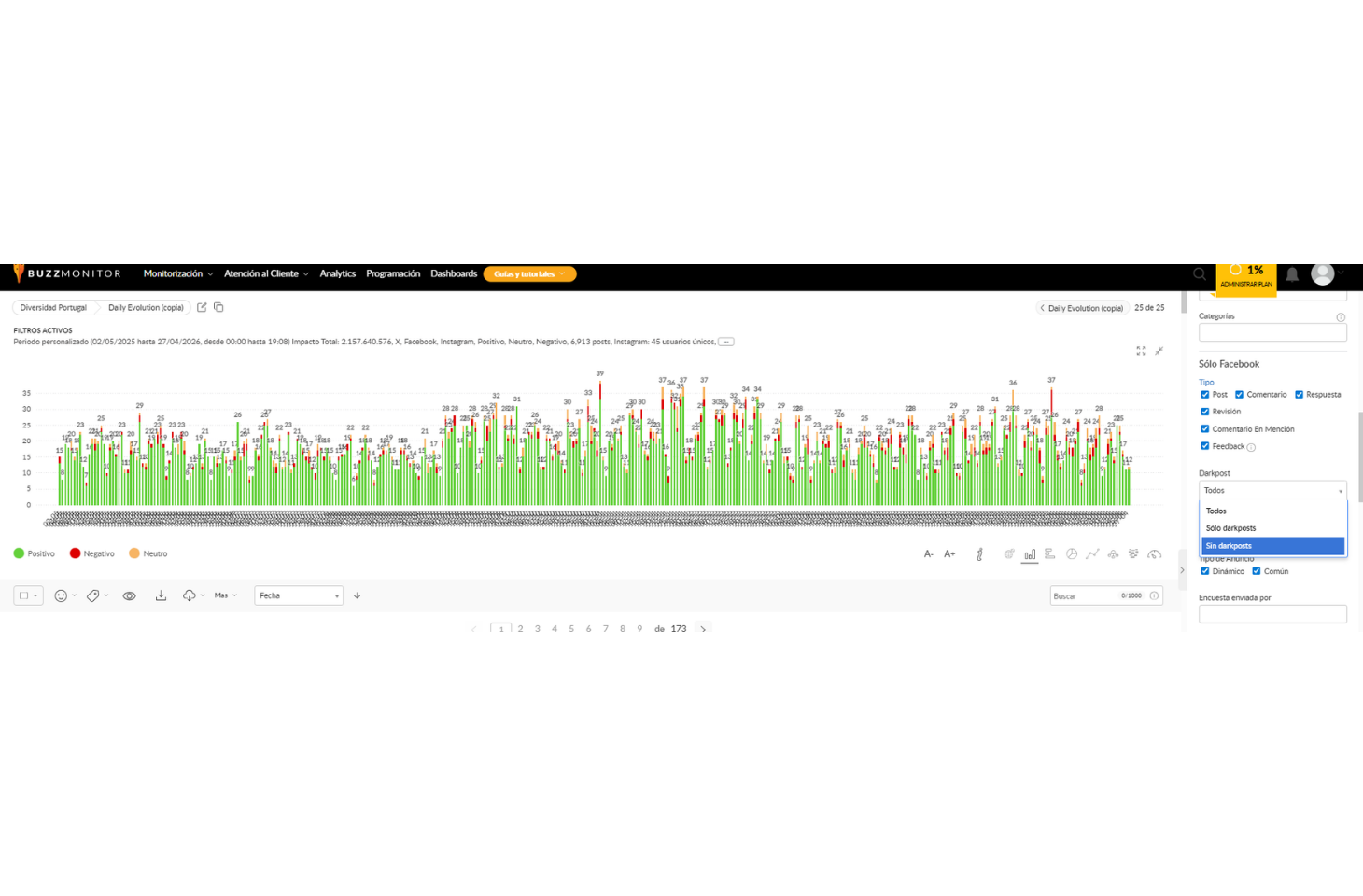Image resolution: width=1363 pixels, height=896 pixels.
Task: Uncheck the Comentario checkbox
Action: [x=1240, y=395]
